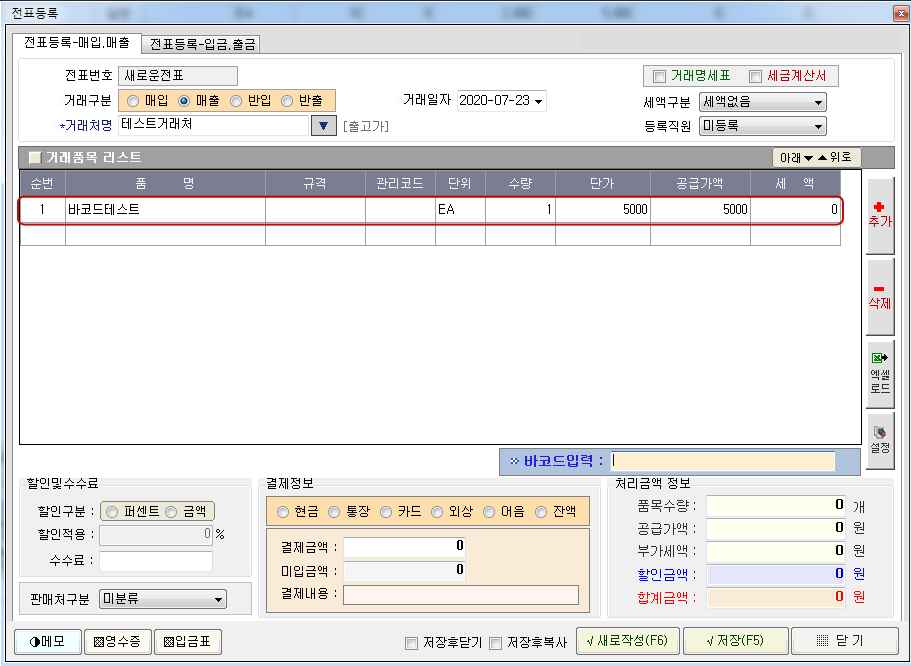Viewport: 911px width, 666px height.
Task: Open the 거래처명 dropdown arrow button
Action: pos(324,126)
